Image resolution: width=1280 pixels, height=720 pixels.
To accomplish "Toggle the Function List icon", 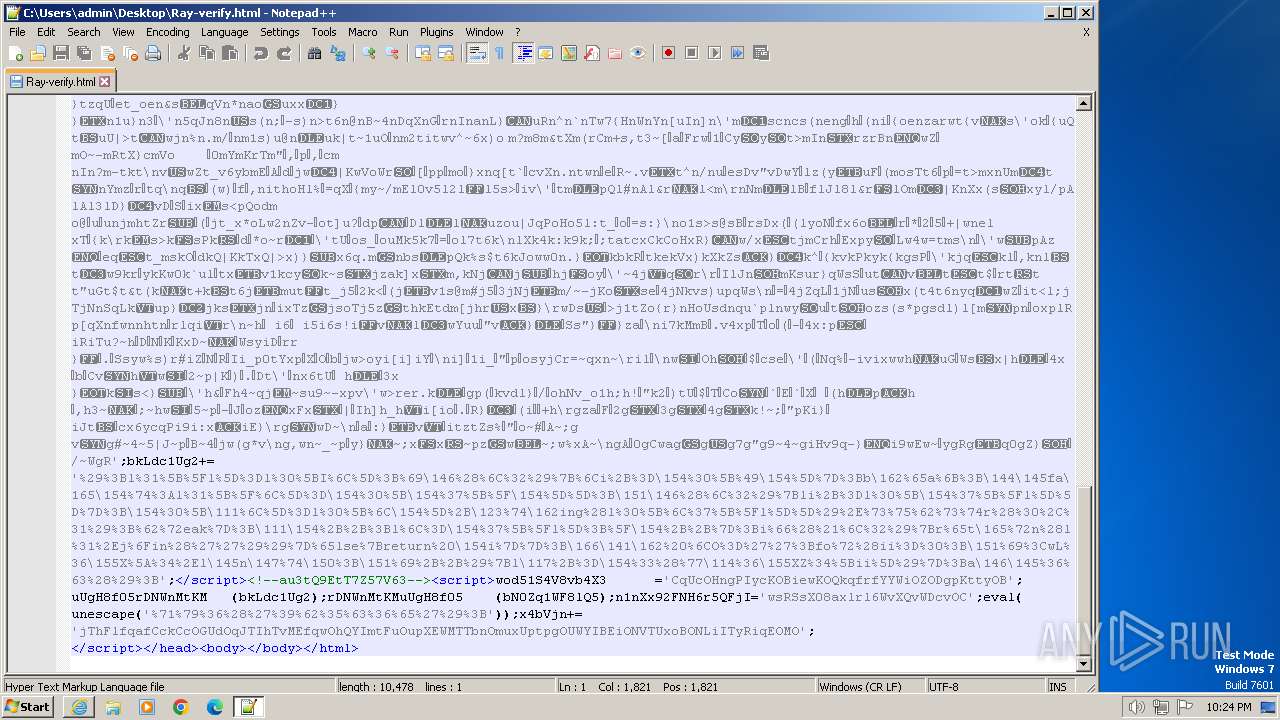I will [592, 53].
